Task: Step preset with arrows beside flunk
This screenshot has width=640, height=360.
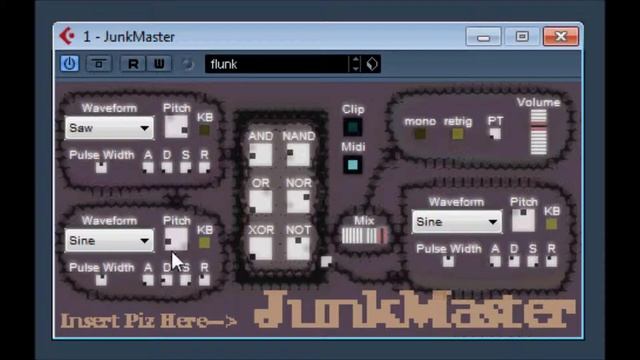Action: (356, 64)
